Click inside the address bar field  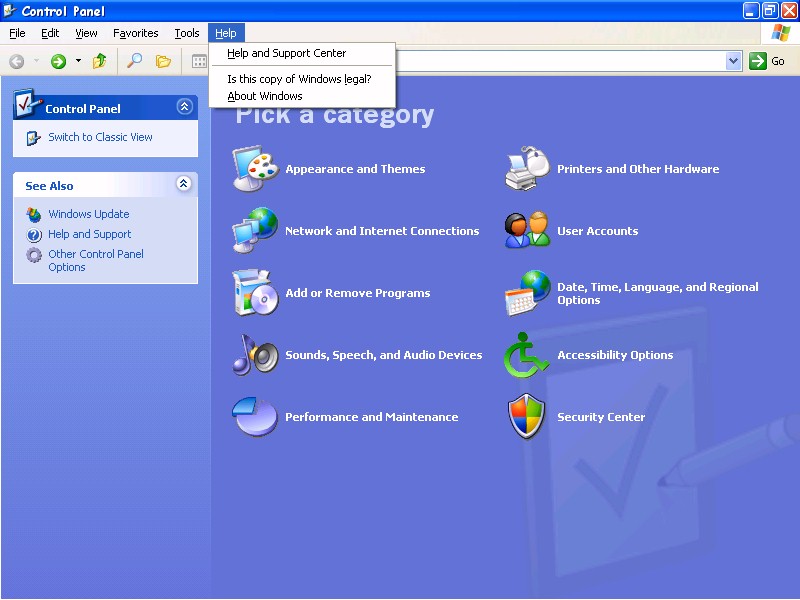[560, 61]
